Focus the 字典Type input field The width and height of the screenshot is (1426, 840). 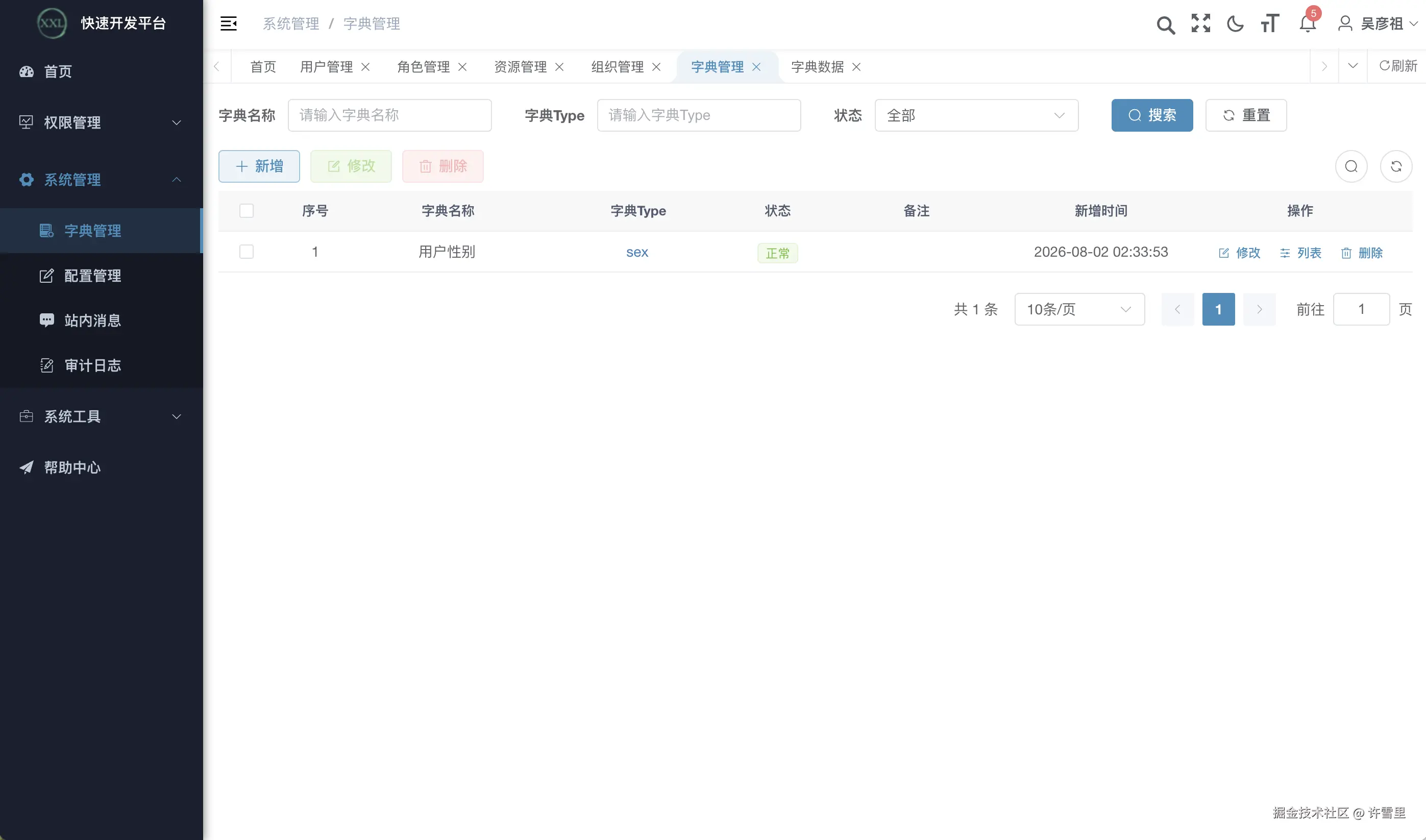click(699, 115)
